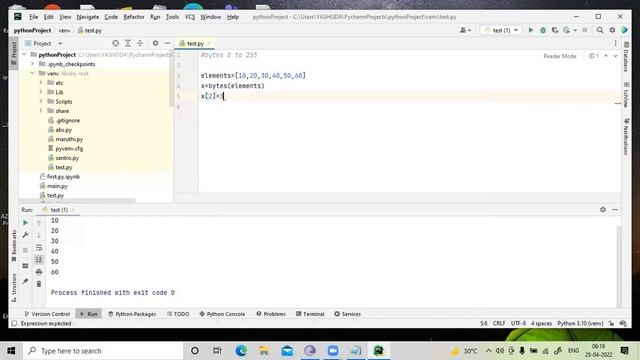Print the Run output
The height and width of the screenshot is (360, 640).
(x=39, y=272)
